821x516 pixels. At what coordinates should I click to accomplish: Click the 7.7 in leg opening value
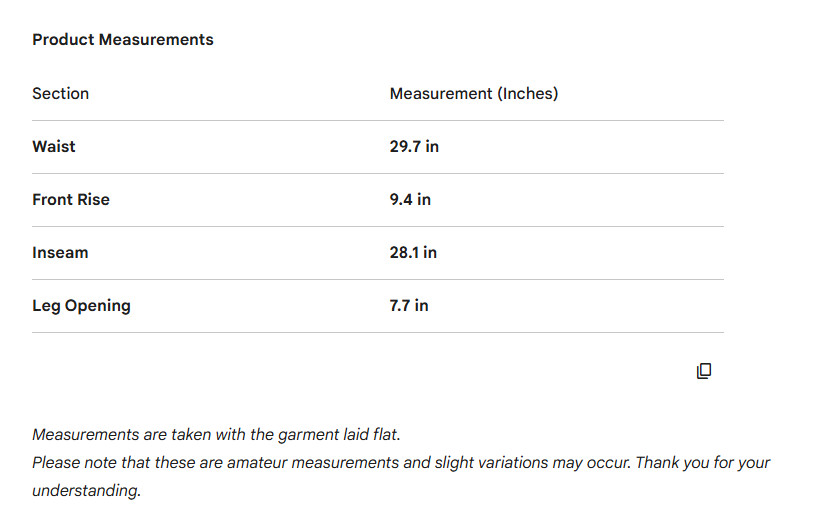pos(408,305)
